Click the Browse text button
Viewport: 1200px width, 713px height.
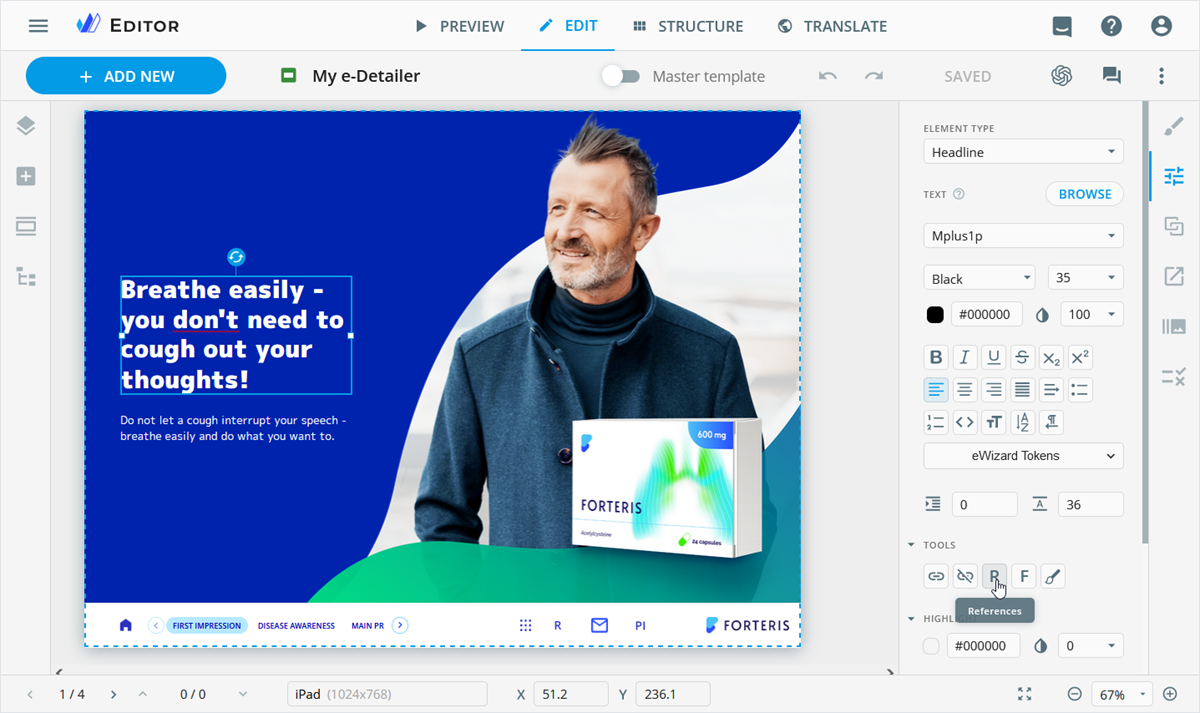click(x=1084, y=194)
